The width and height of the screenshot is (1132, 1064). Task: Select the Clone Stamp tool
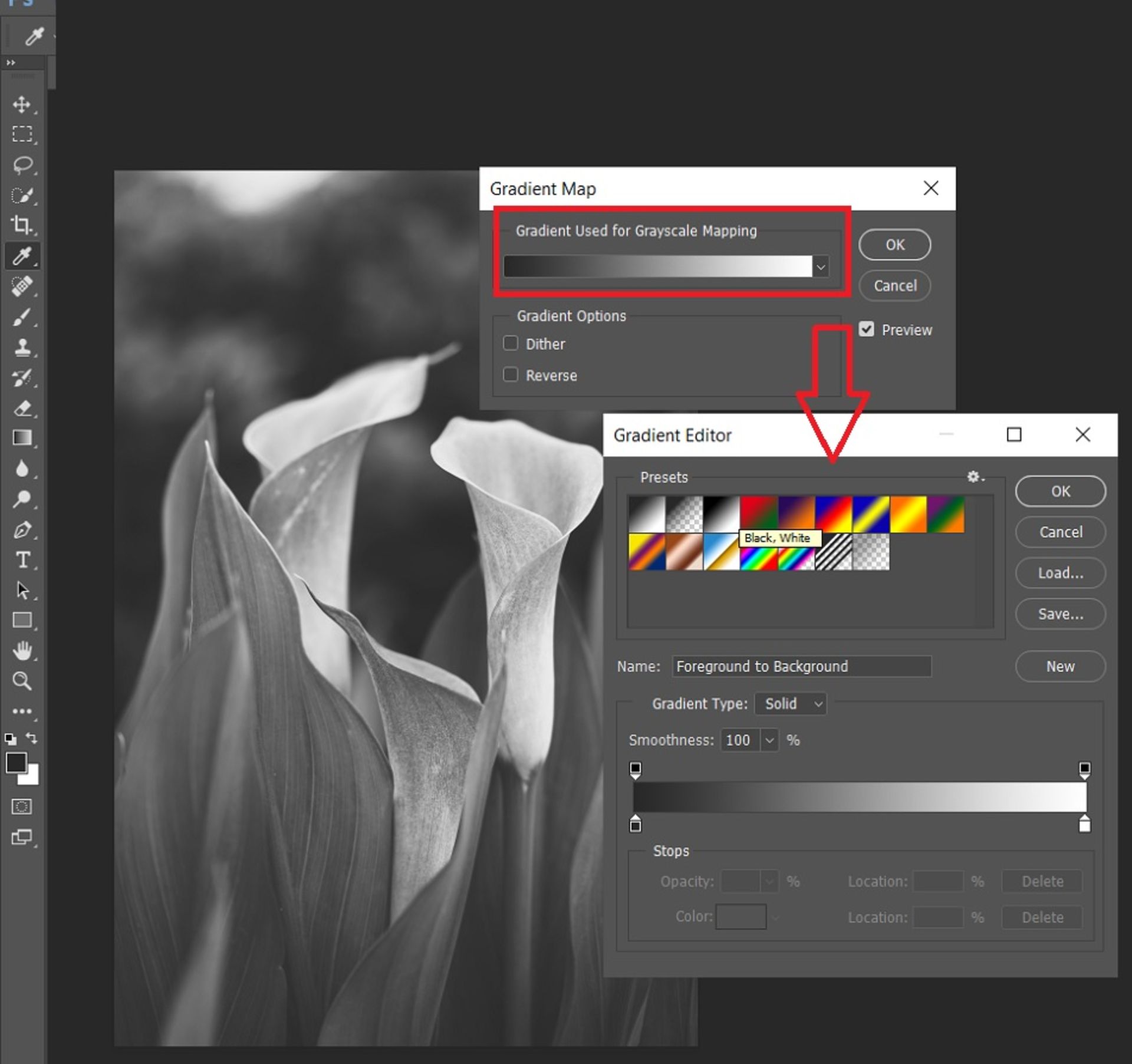tap(24, 347)
